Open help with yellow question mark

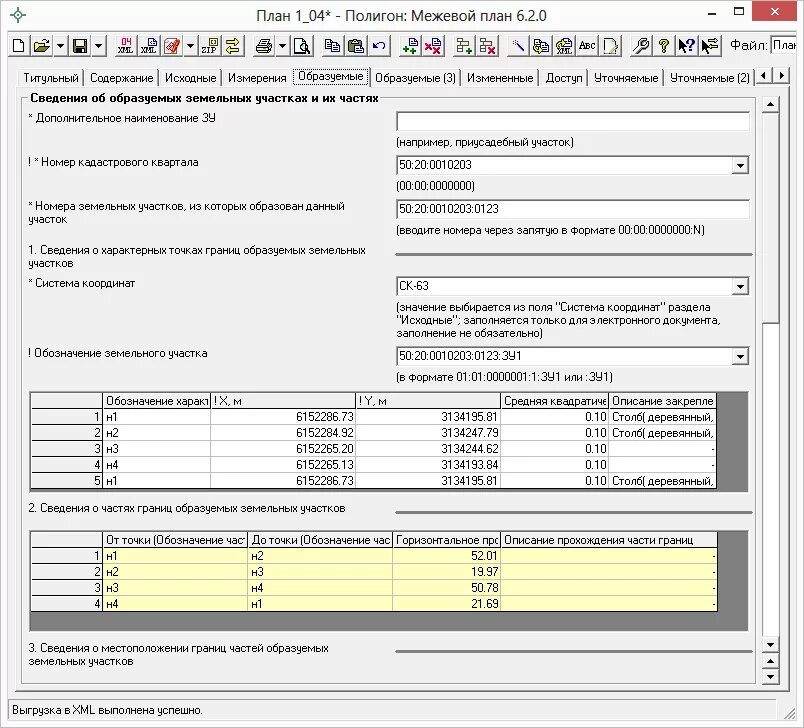coord(665,46)
